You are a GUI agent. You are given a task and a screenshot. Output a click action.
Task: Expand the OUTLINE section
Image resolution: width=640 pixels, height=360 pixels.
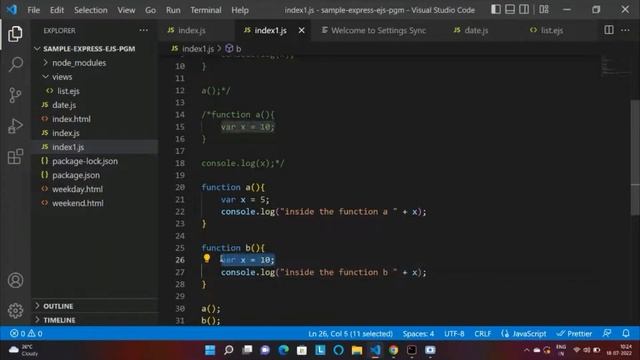[94, 306]
